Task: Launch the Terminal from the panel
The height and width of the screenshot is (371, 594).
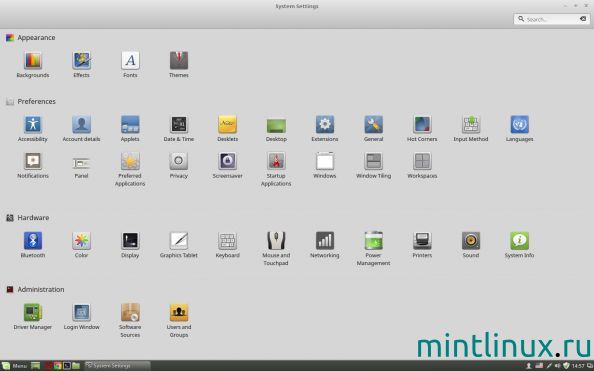Action: pos(67,366)
